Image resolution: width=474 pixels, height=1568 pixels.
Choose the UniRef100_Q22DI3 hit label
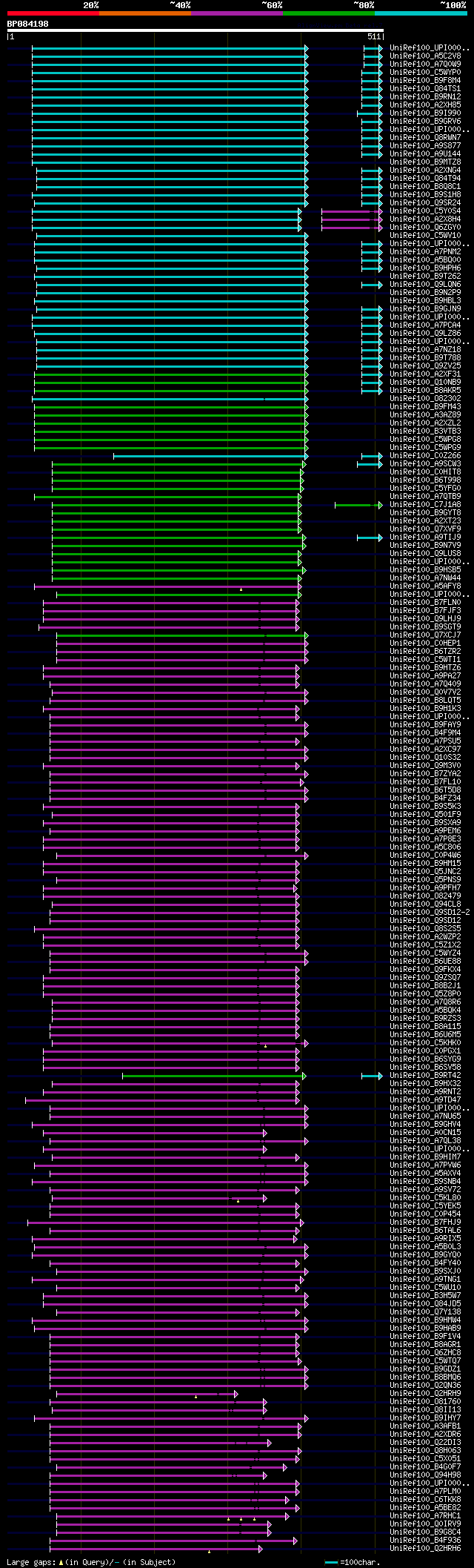point(425,1442)
